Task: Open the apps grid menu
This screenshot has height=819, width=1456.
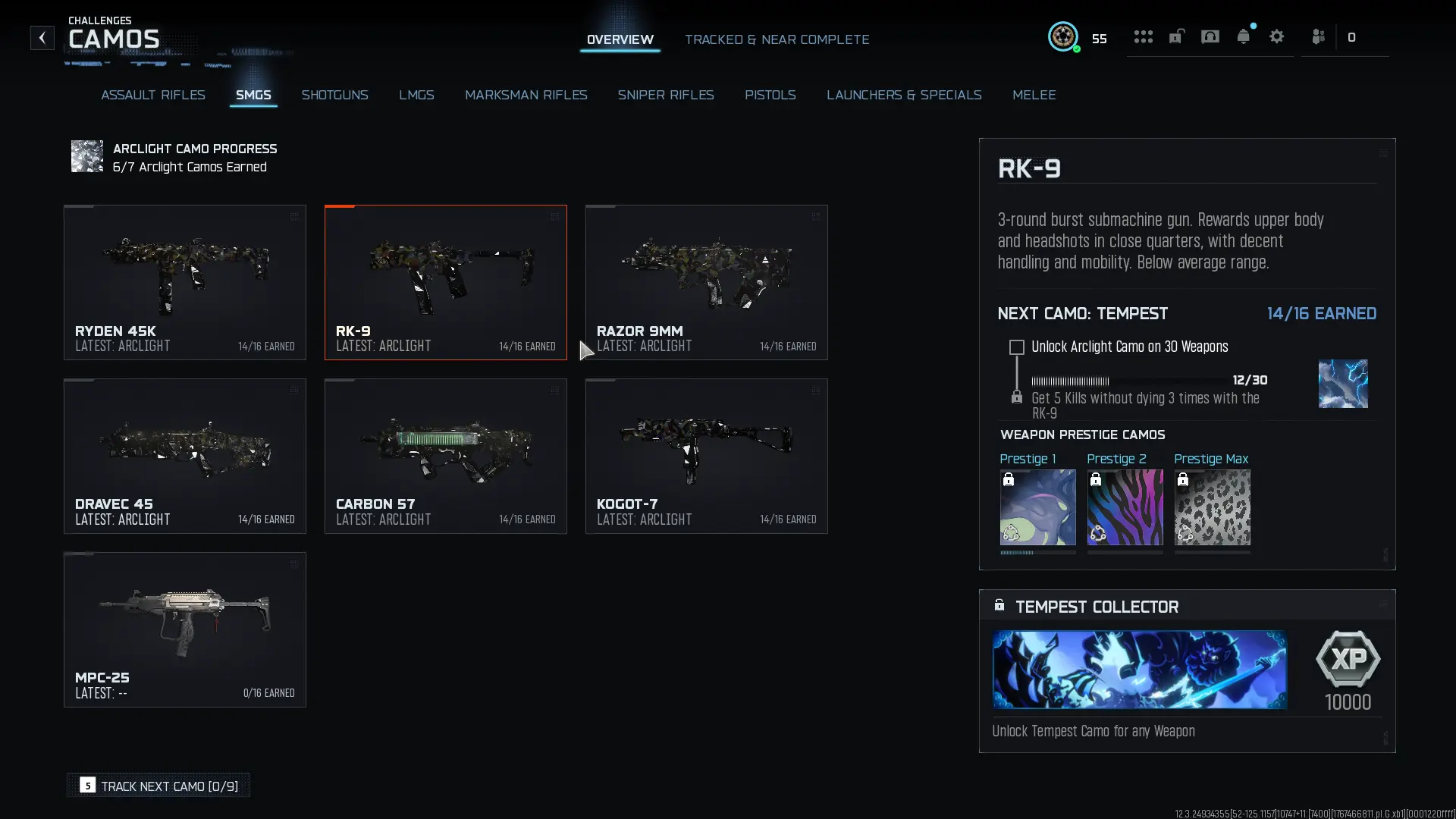Action: (1144, 36)
